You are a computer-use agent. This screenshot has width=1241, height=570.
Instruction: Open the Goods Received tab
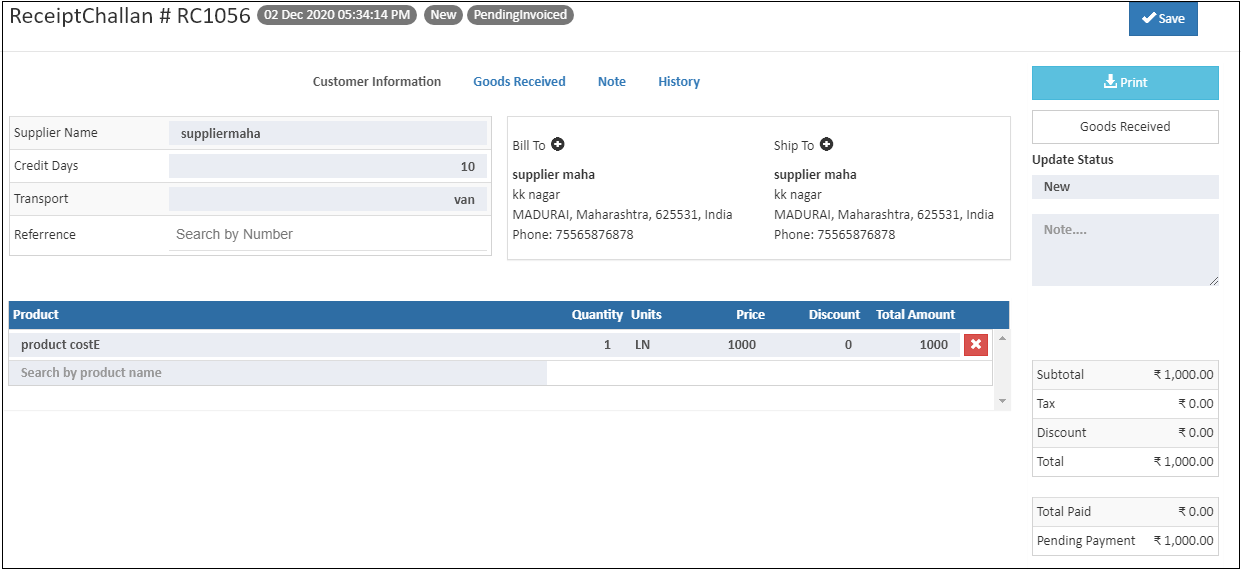pos(519,82)
